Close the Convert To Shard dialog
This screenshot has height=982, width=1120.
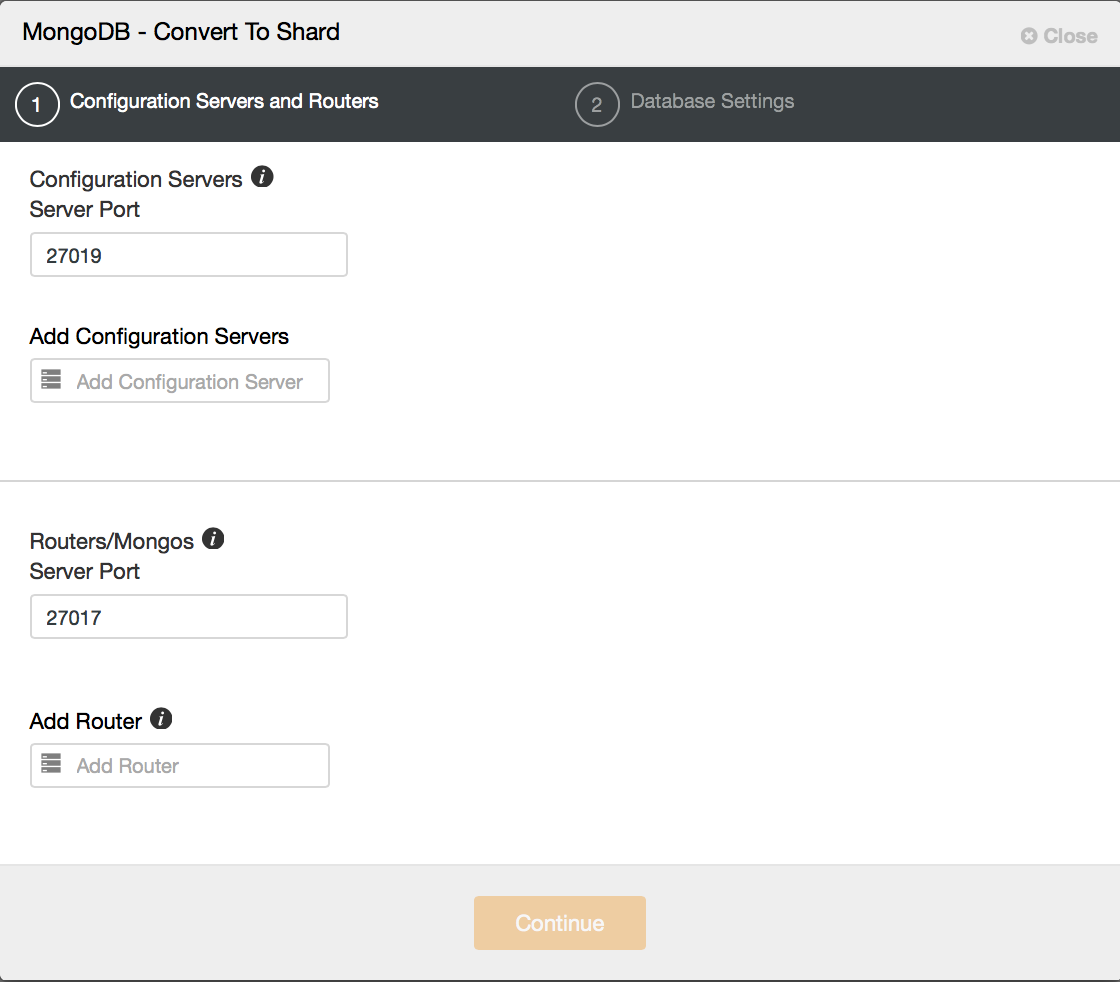1059,36
